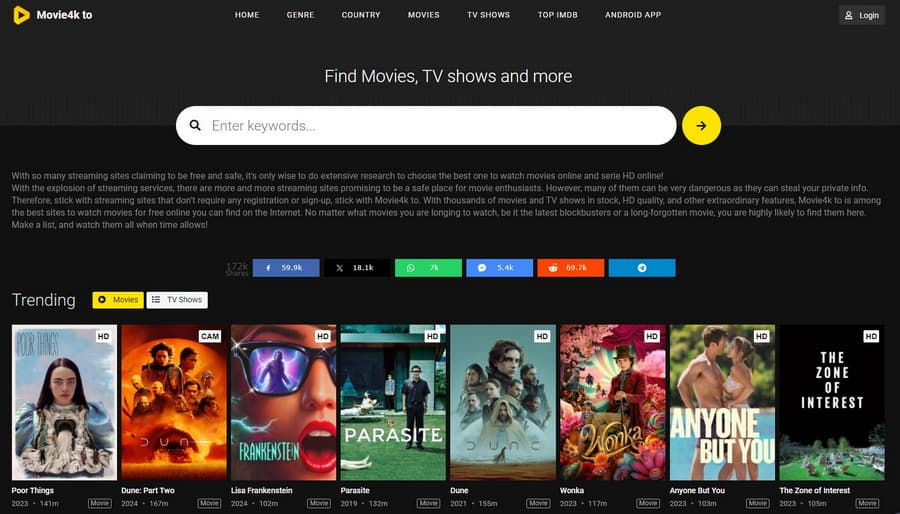The width and height of the screenshot is (900, 514).
Task: Open GENRE menu
Action: (x=300, y=15)
